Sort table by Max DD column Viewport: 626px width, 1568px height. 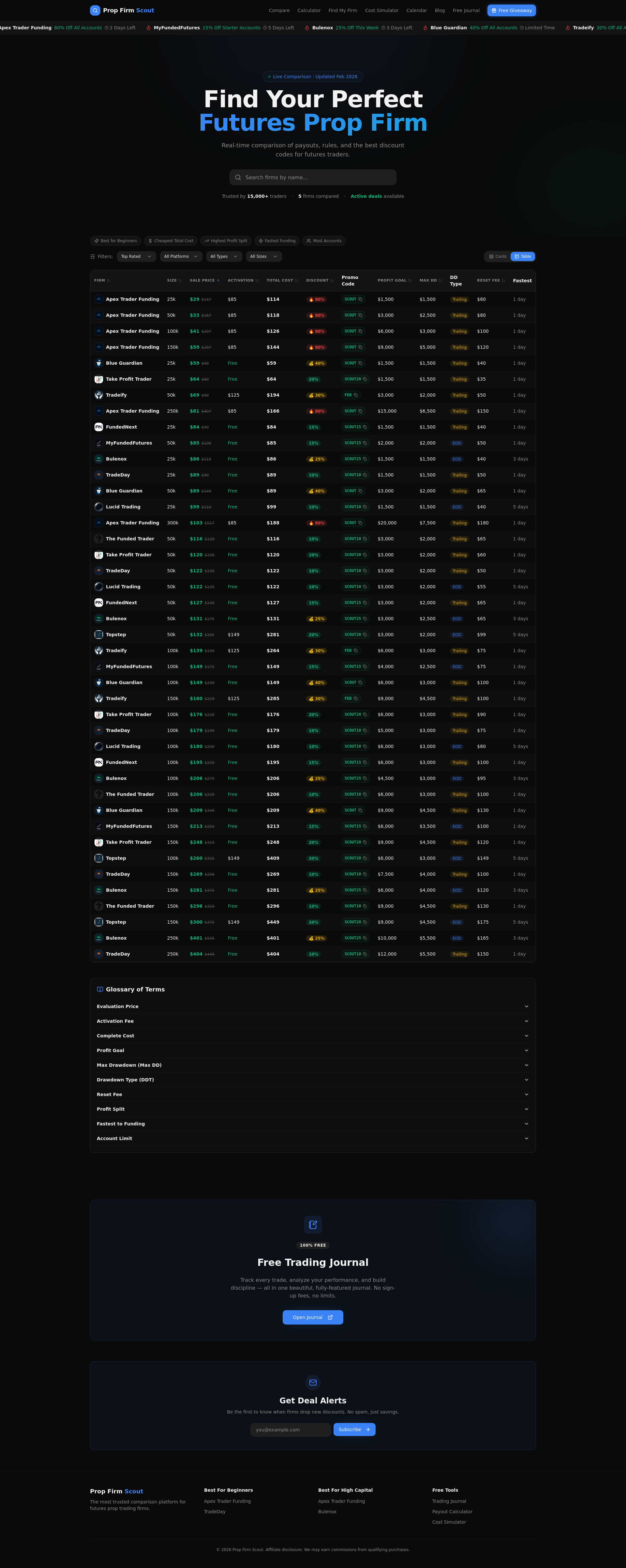tap(430, 281)
